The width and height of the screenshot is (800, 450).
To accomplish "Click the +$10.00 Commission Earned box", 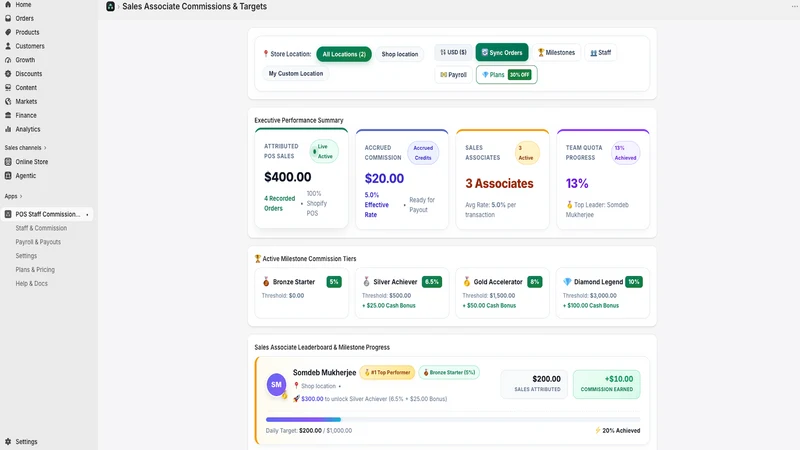I will (607, 384).
